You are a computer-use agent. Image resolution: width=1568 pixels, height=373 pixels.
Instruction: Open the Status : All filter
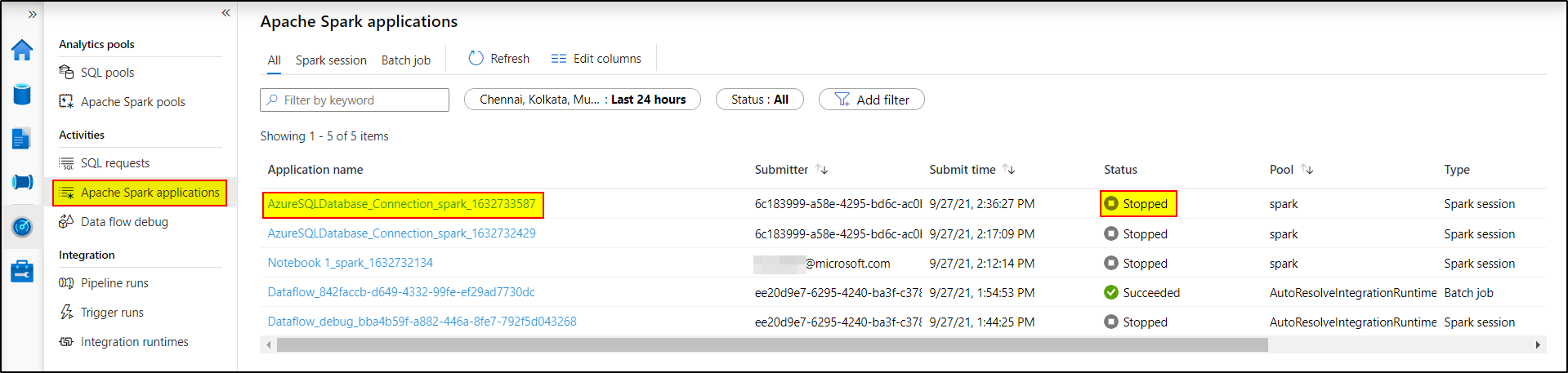click(x=760, y=100)
